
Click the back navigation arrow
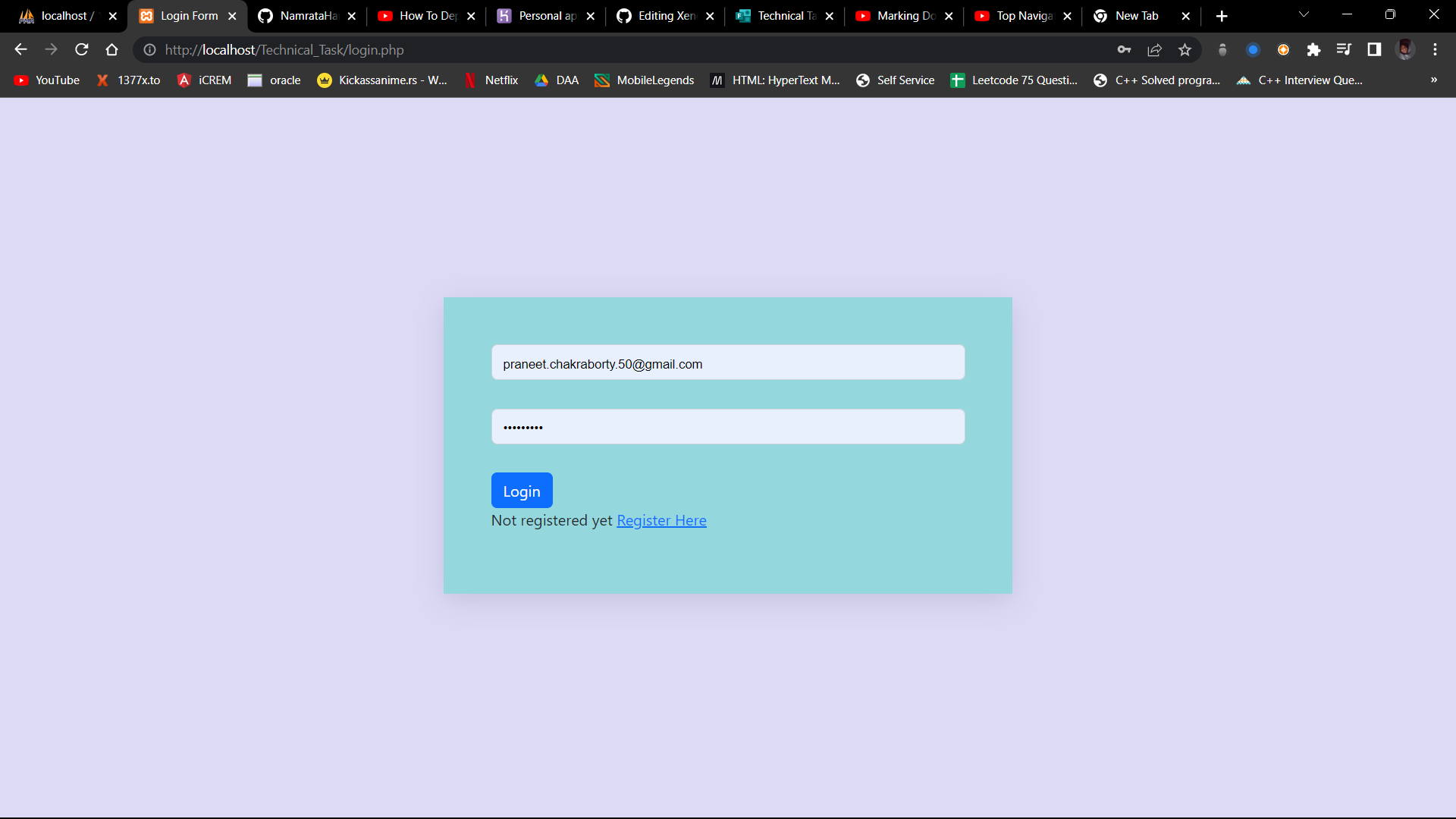coord(20,50)
